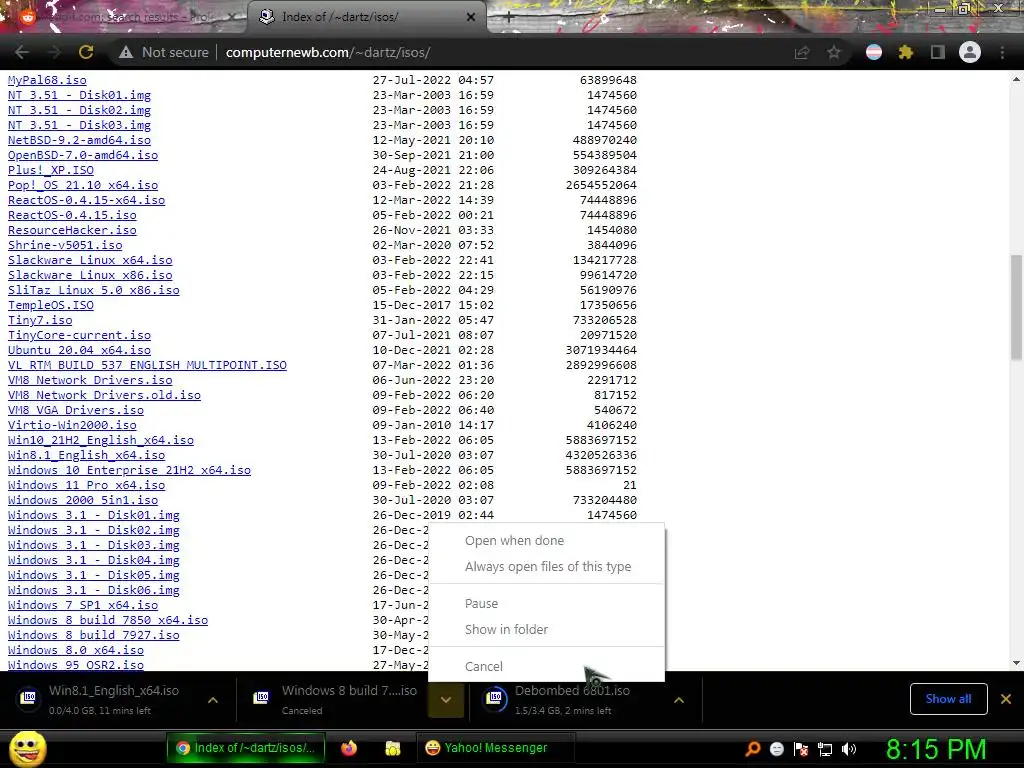Image resolution: width=1024 pixels, height=768 pixels.
Task: Open the Extensions puzzle piece menu
Action: click(906, 52)
